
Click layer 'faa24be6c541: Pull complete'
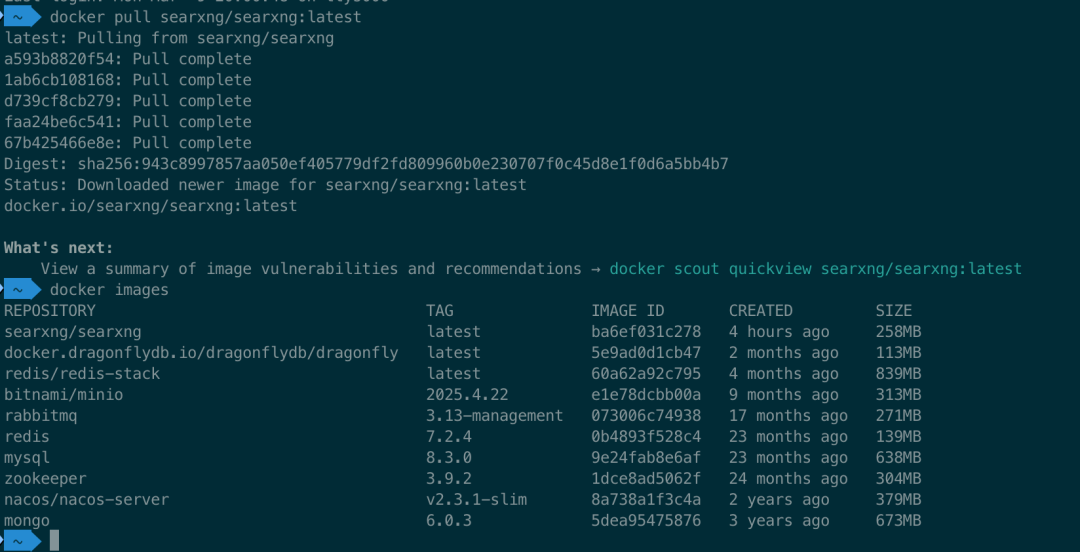click(x=127, y=122)
